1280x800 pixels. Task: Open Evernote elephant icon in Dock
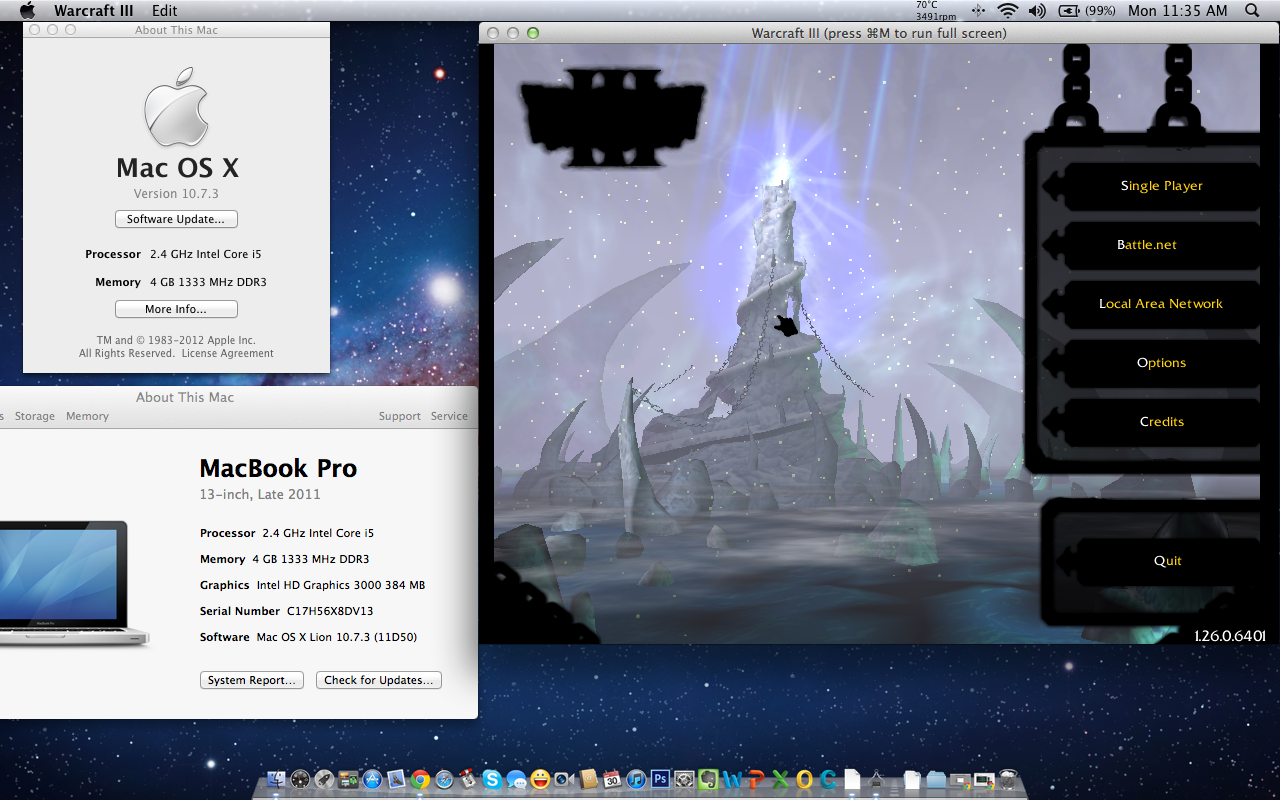coord(708,780)
